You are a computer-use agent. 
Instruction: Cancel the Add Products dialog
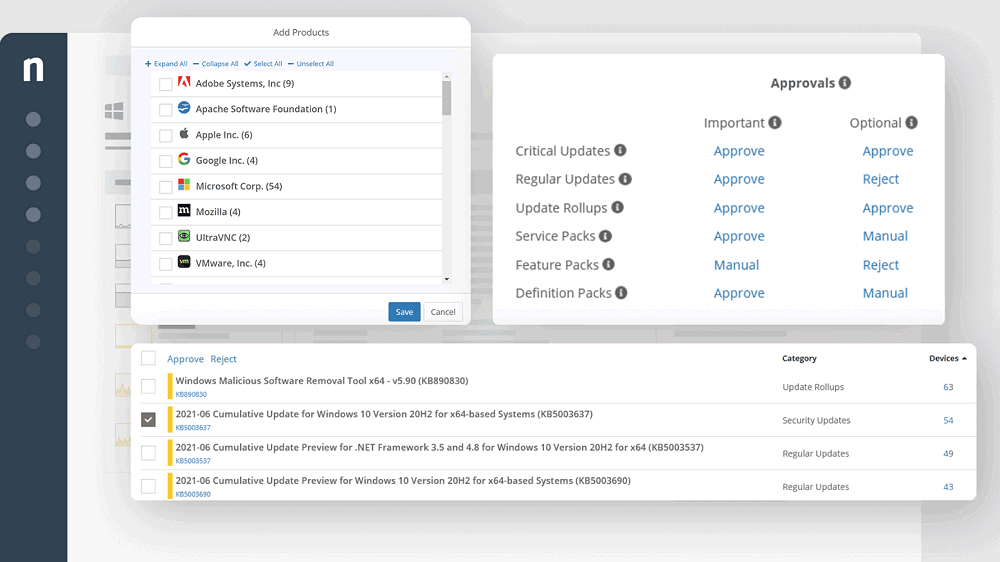443,311
